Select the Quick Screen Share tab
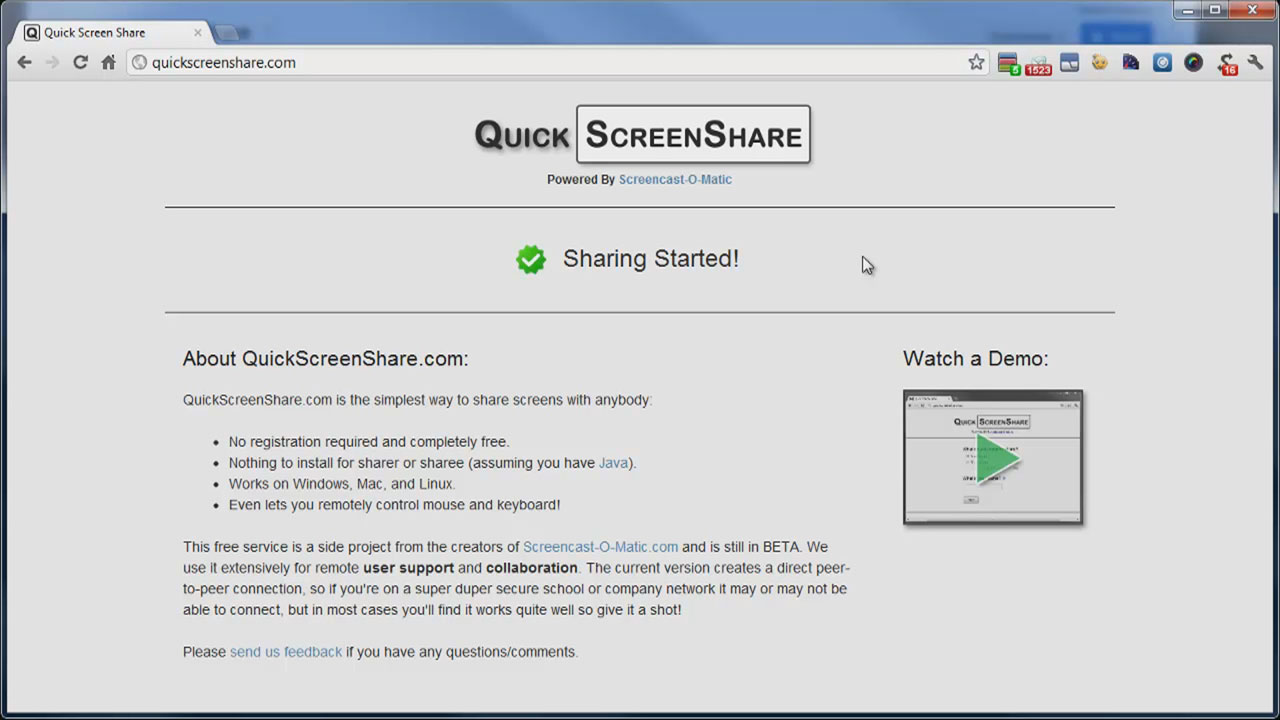The image size is (1280, 720). click(112, 32)
